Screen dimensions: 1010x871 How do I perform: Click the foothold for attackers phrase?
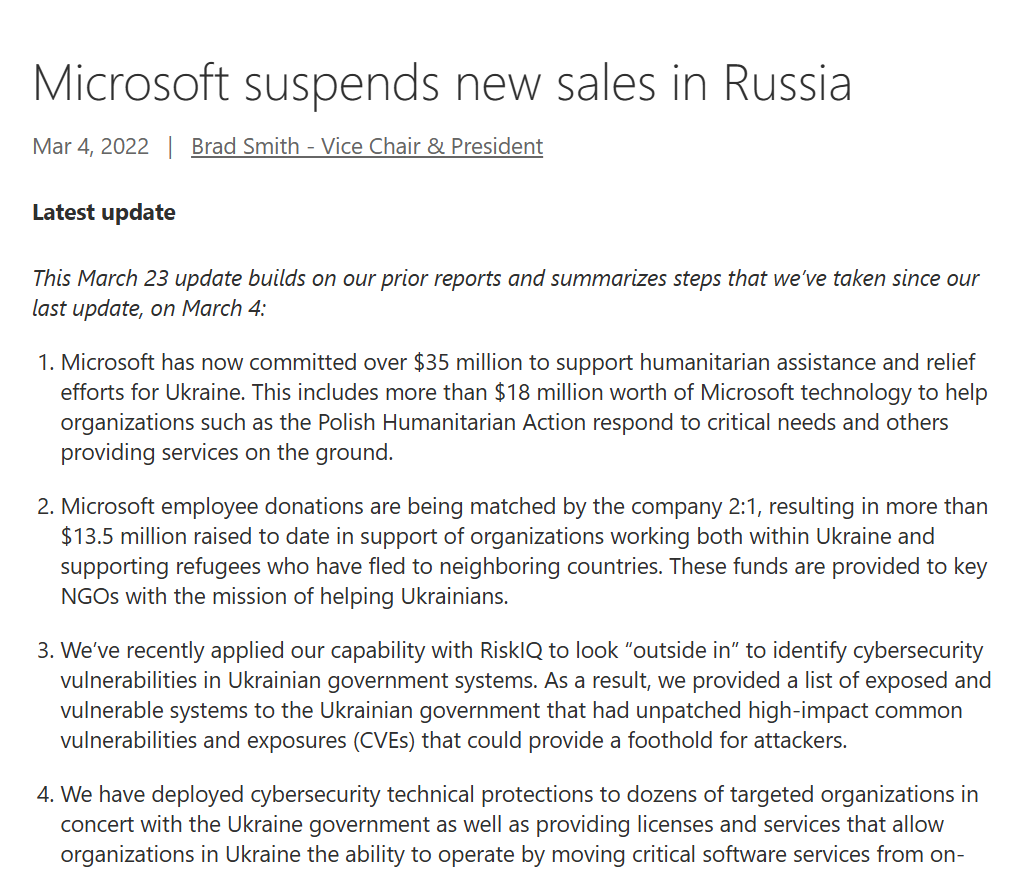[737, 741]
